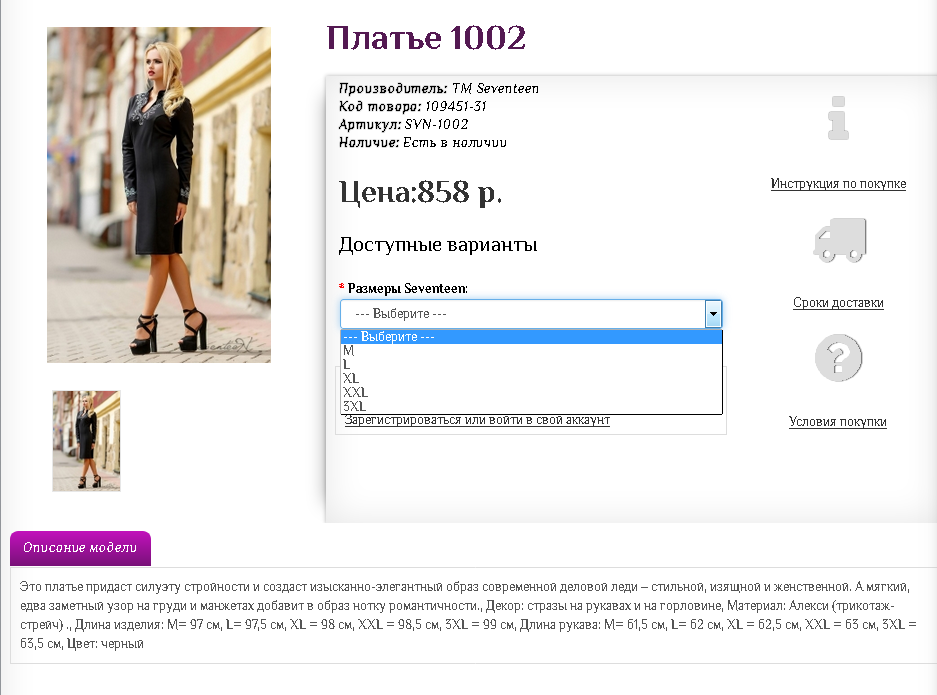Click the question mark icon
The width and height of the screenshot is (937, 695).
pyautogui.click(x=838, y=358)
